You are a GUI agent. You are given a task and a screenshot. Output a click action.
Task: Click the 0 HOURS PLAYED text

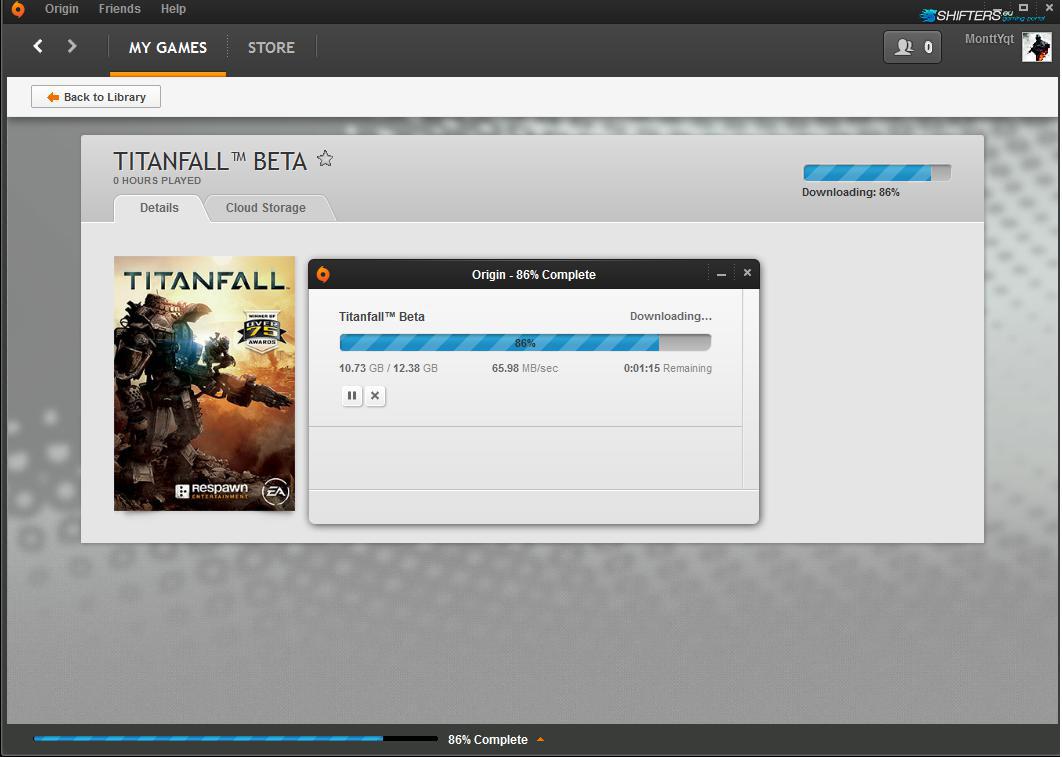coord(157,181)
